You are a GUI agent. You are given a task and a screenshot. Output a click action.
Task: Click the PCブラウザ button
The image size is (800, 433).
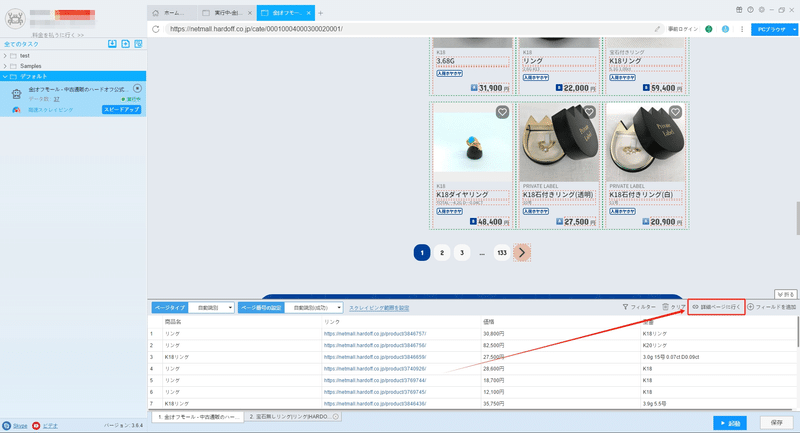pos(771,30)
